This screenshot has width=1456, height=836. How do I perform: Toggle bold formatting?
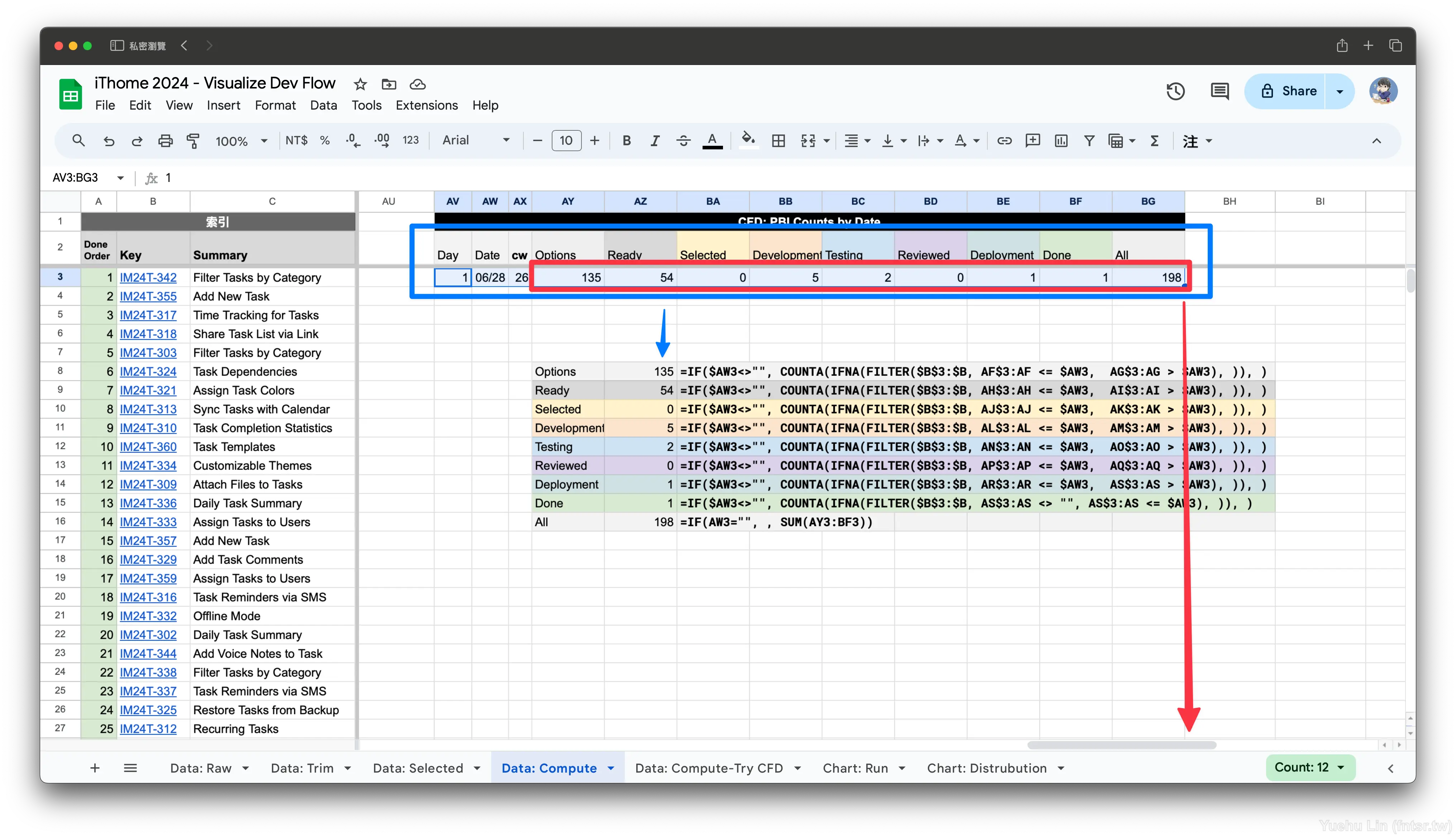coord(626,141)
